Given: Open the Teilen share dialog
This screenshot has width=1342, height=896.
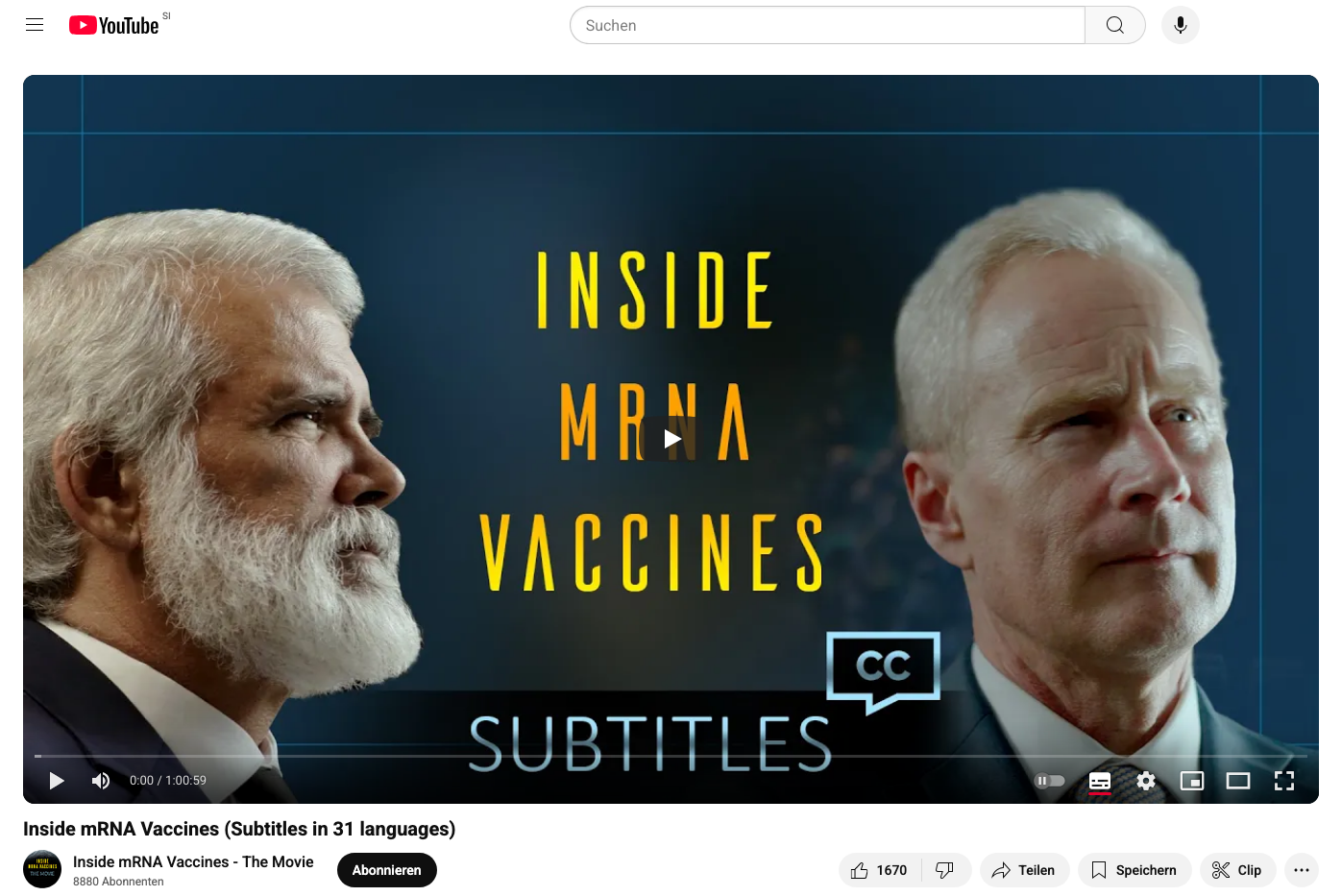Looking at the screenshot, I should tap(1024, 870).
